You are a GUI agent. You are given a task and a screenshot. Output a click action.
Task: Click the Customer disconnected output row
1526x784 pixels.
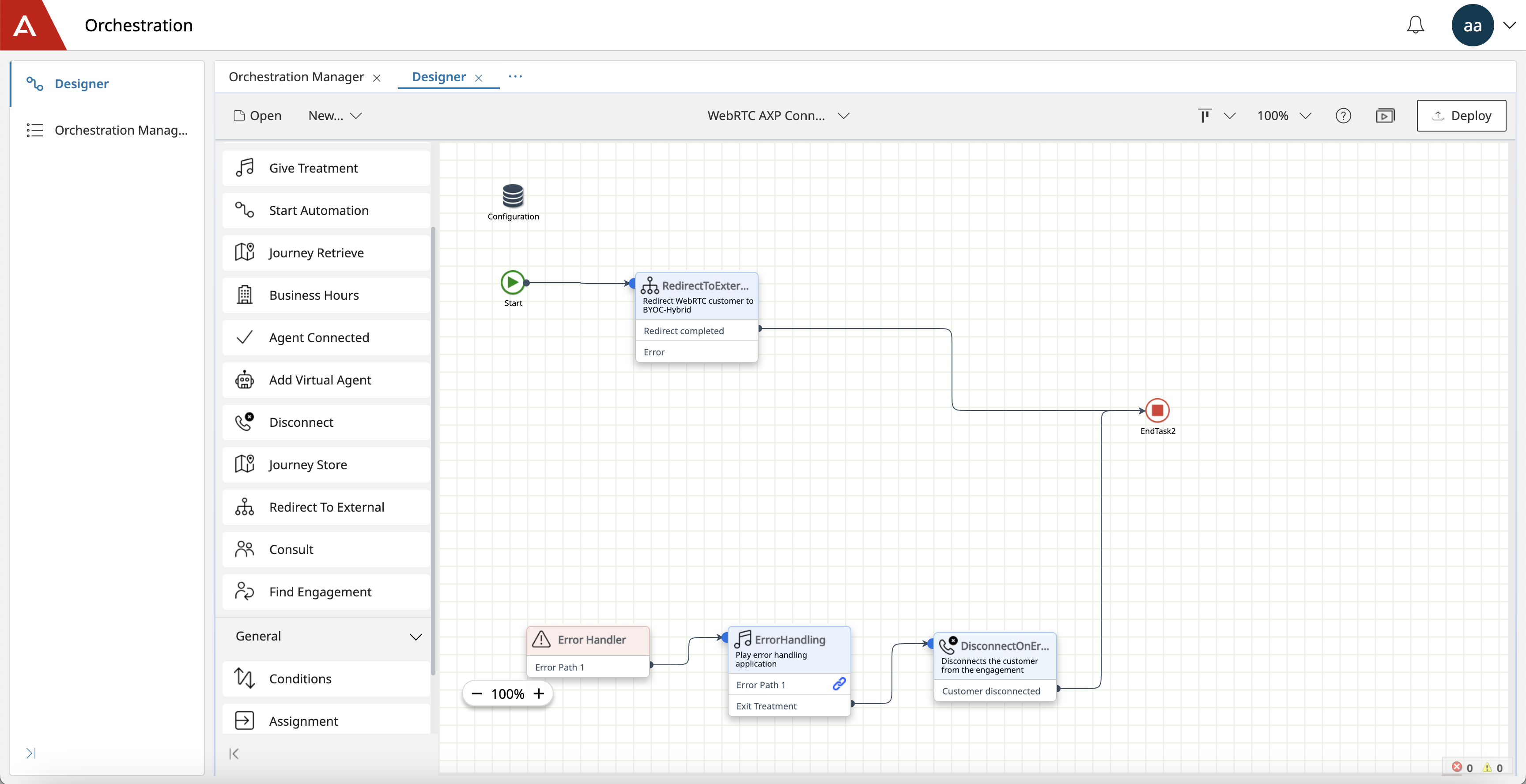click(x=995, y=691)
